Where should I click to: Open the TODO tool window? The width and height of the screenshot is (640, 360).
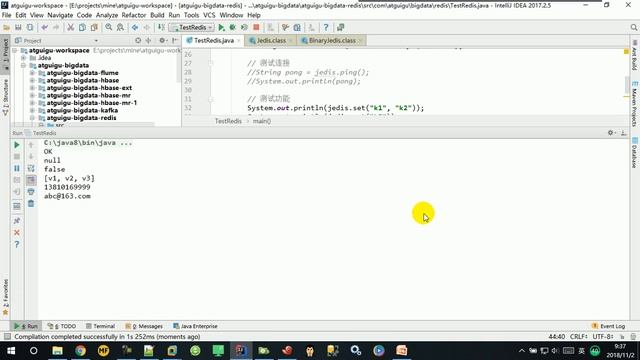point(62,326)
